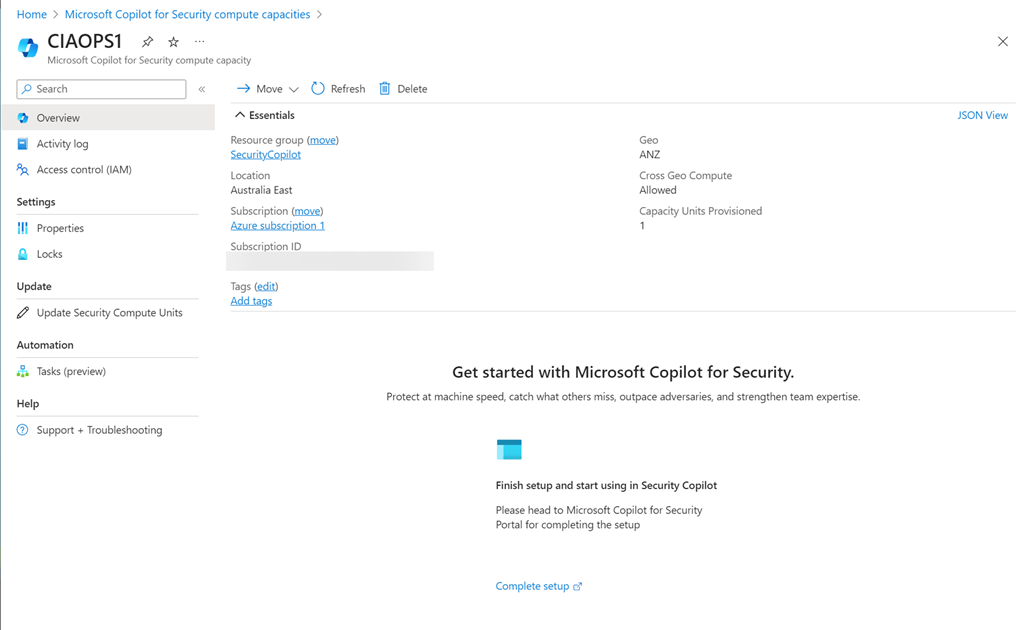Click the Refresh toolbar button

click(338, 89)
